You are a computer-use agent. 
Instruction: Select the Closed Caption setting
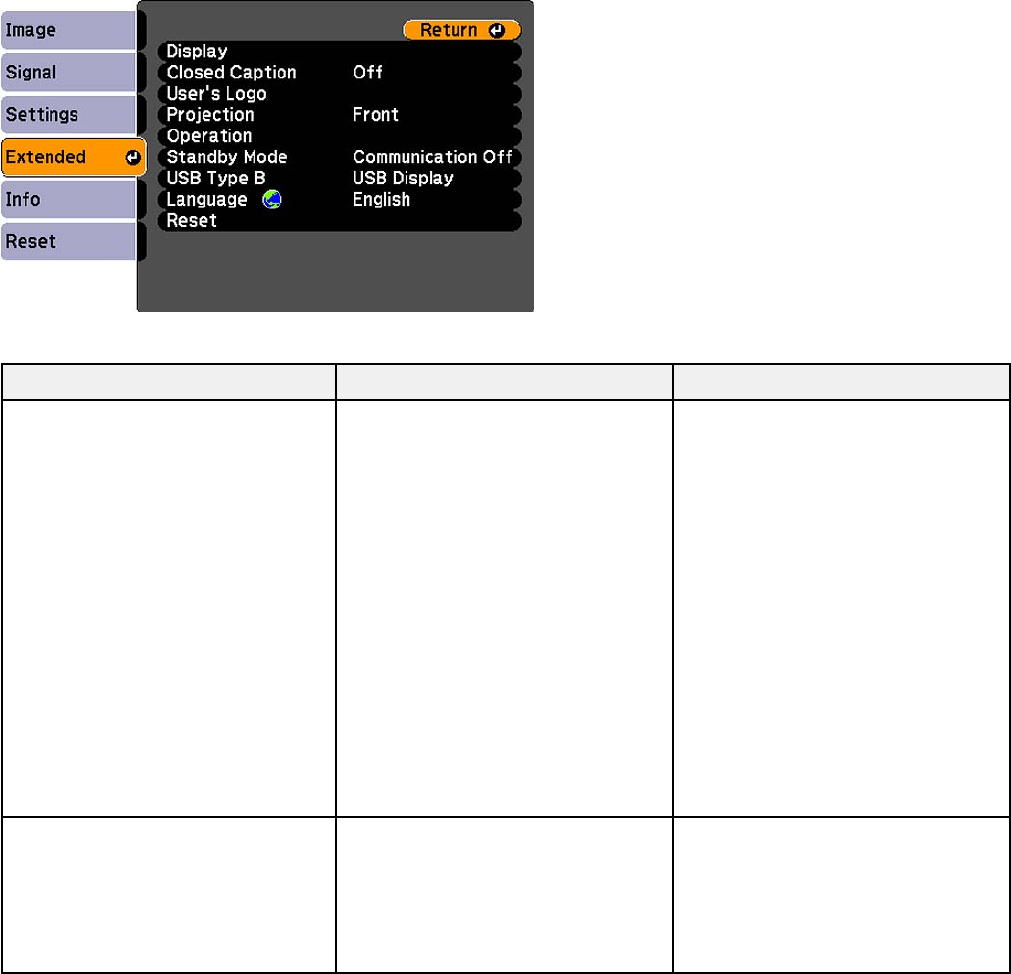point(340,72)
